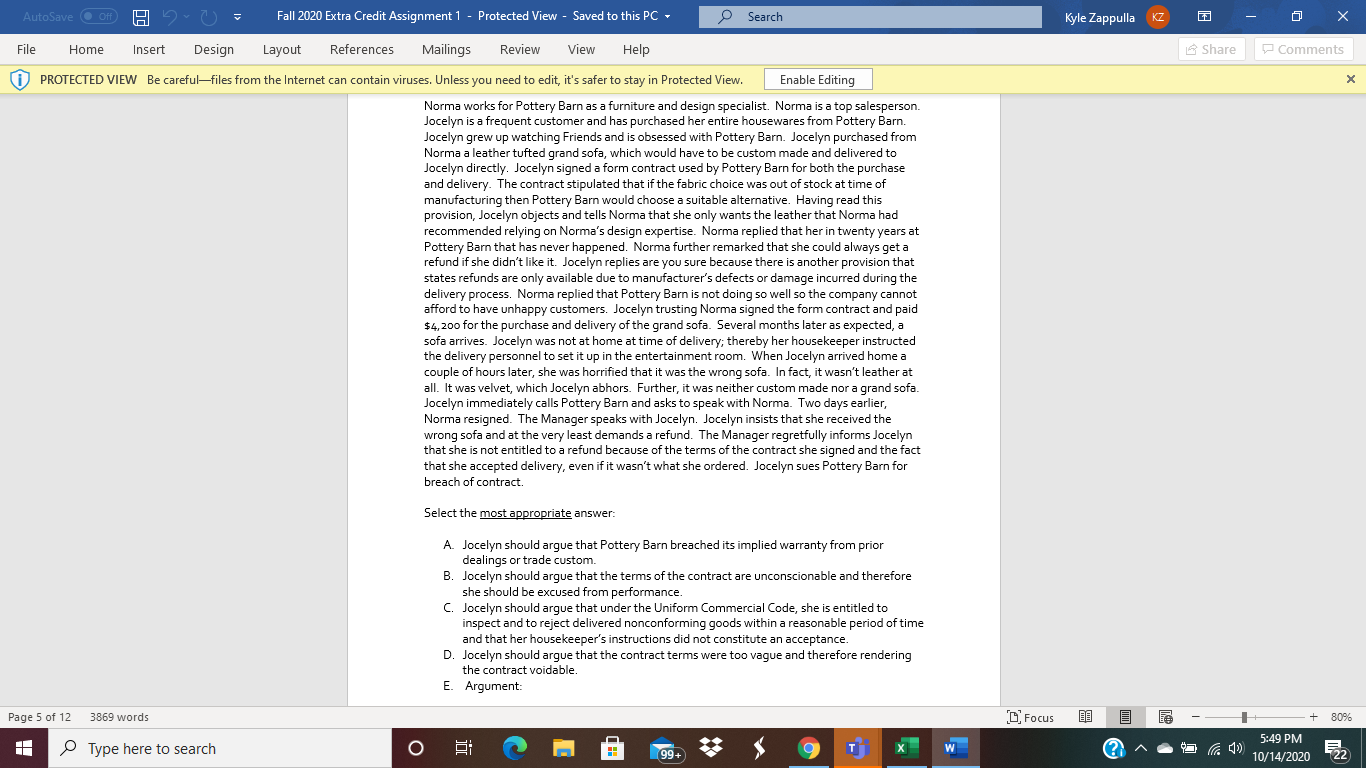Screen dimensions: 1366x768
Task: Adjust zoom using the zoom slider
Action: click(x=1243, y=717)
